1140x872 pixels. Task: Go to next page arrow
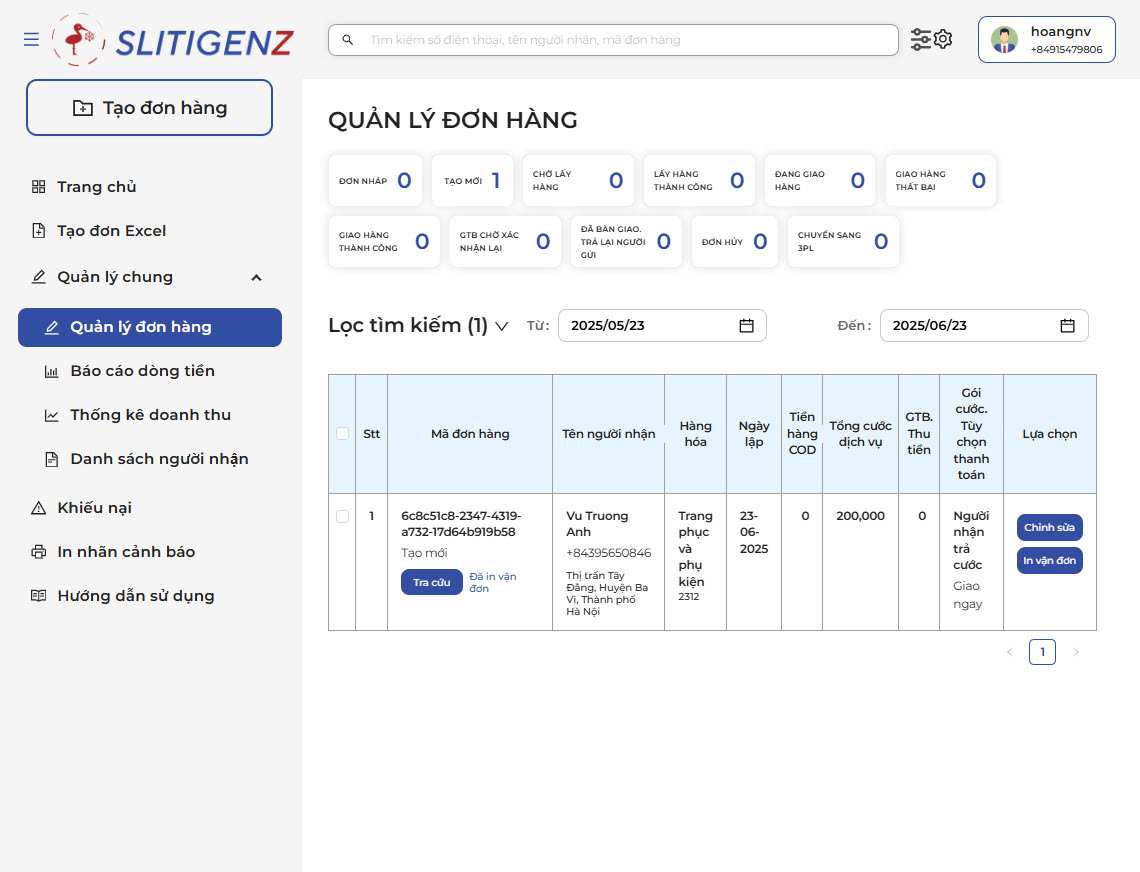click(x=1076, y=652)
